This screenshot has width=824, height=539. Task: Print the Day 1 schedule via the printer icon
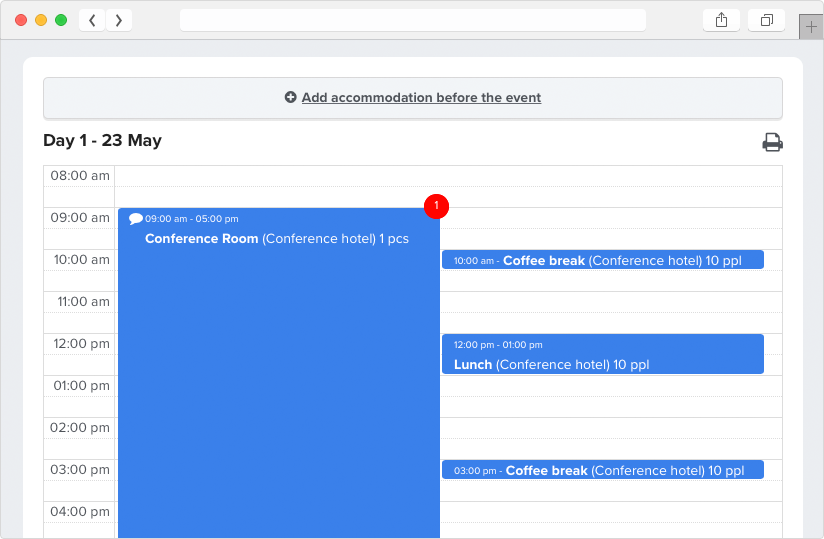tap(772, 142)
